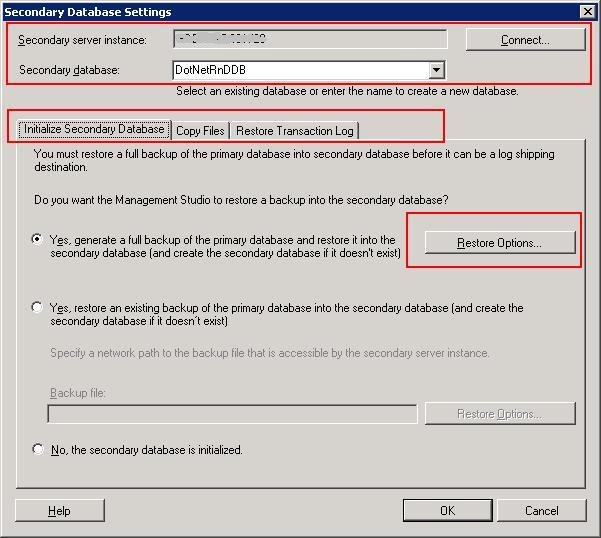Click the 'Backup file:' label

tap(78, 393)
